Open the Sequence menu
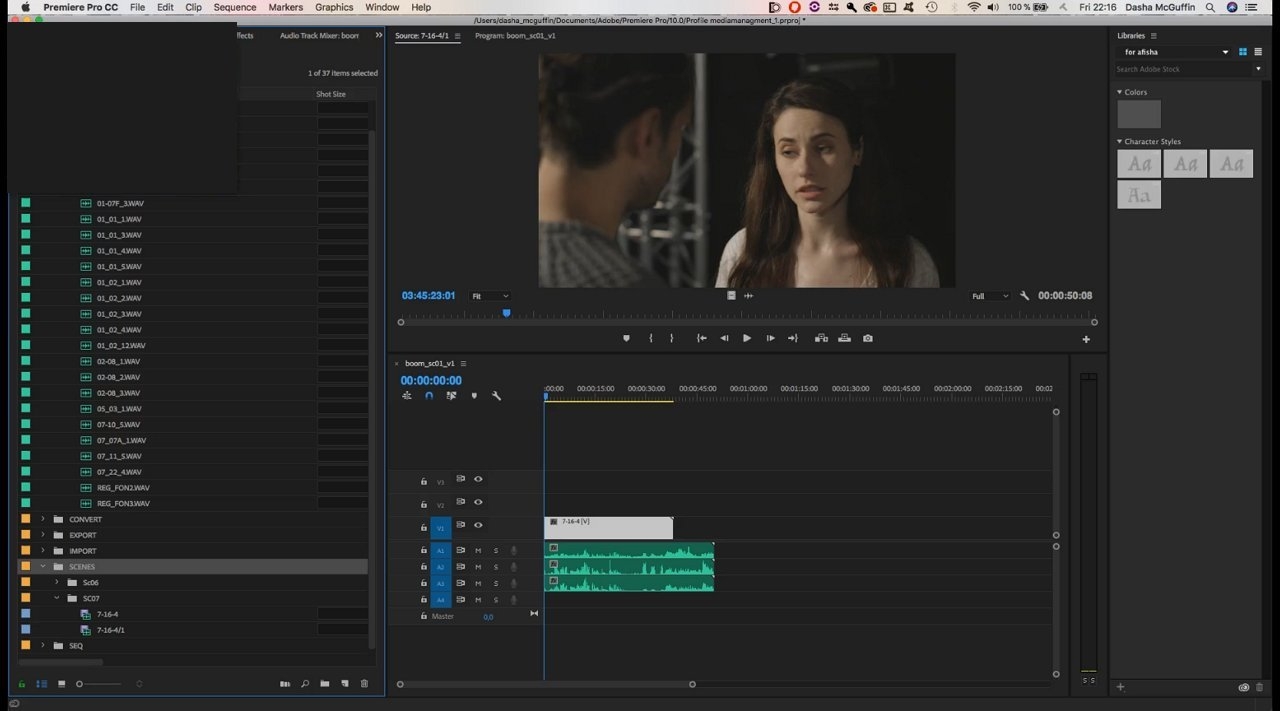This screenshot has width=1280, height=711. [235, 7]
